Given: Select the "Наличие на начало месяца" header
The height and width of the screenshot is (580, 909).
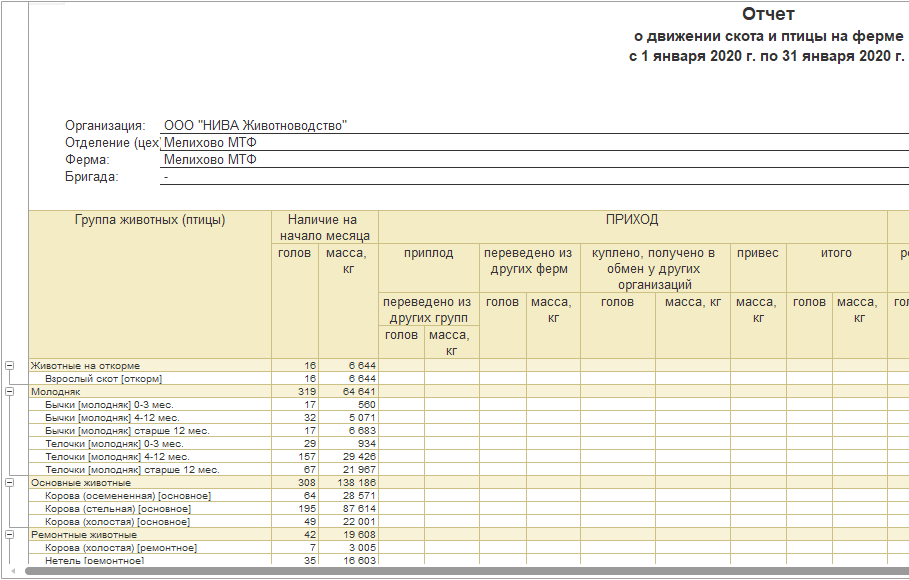Looking at the screenshot, I should [x=325, y=227].
